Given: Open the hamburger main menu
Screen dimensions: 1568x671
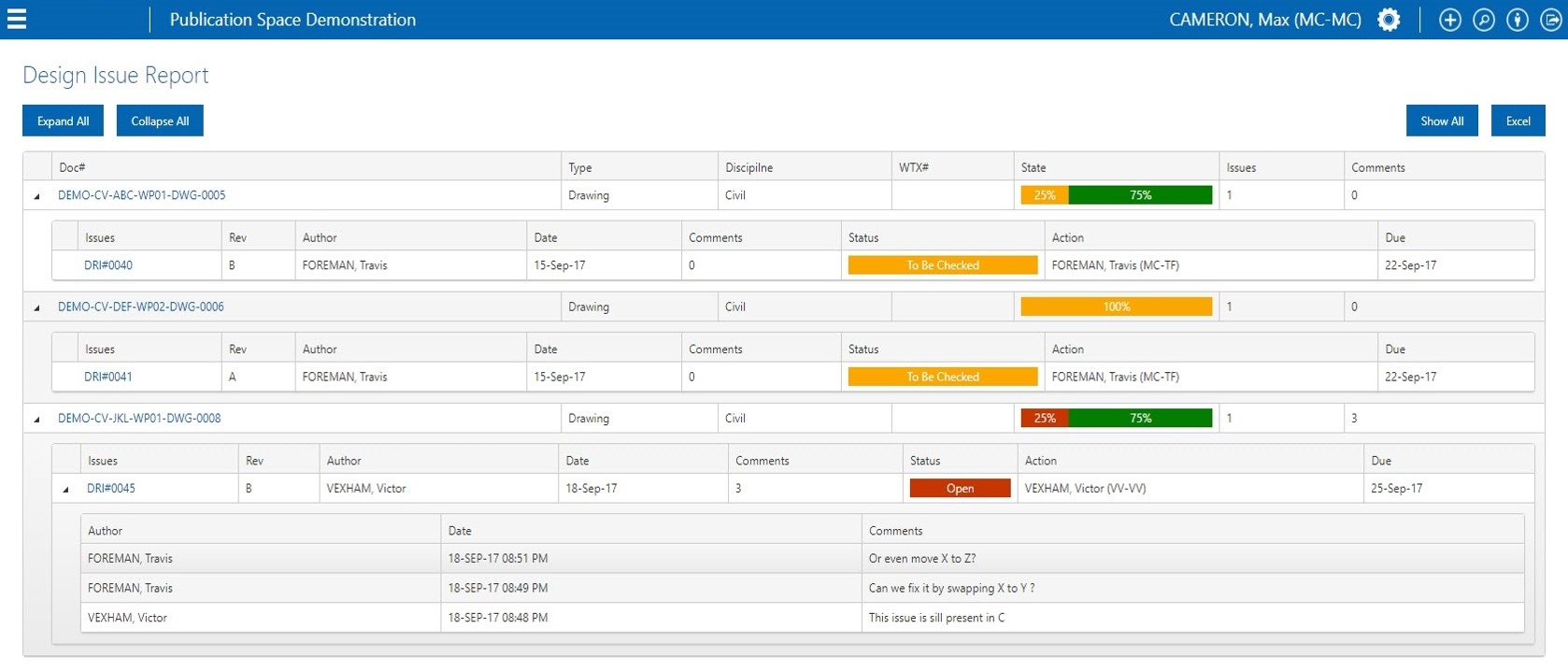Looking at the screenshot, I should click(x=16, y=19).
